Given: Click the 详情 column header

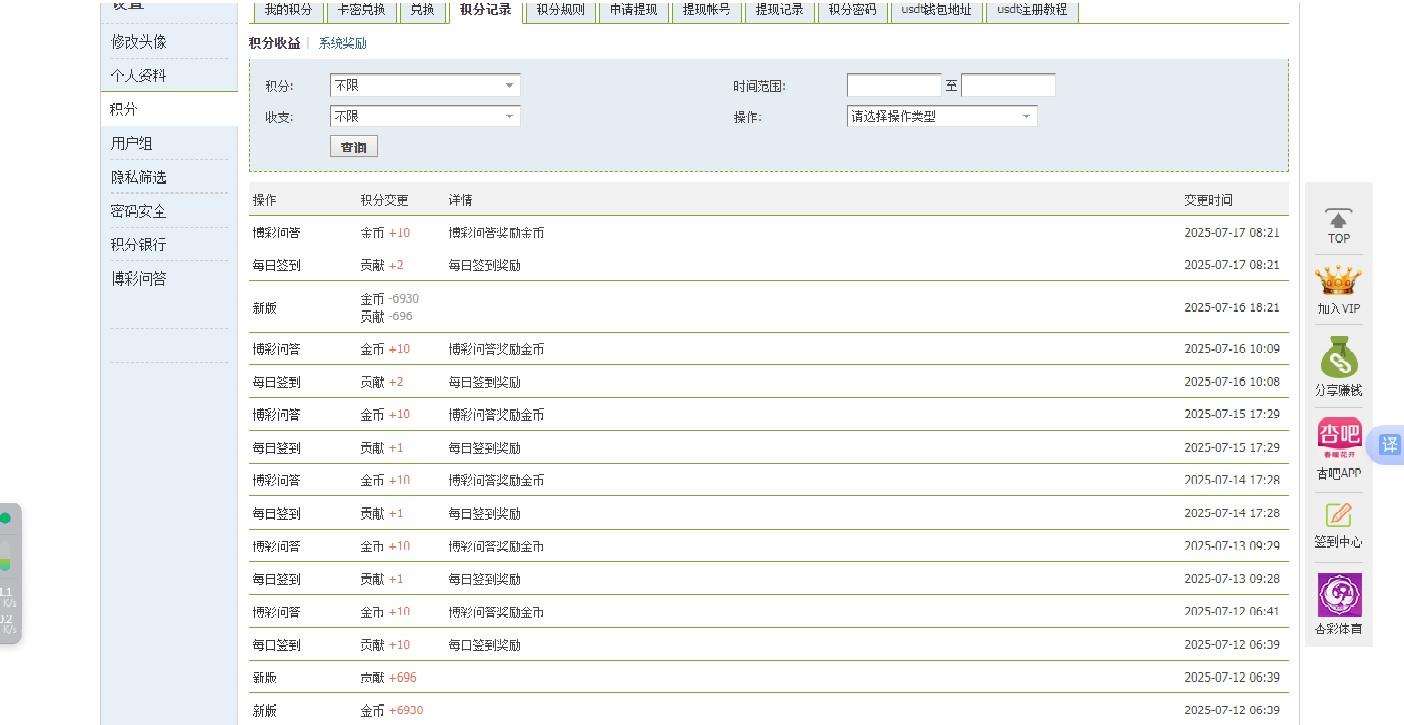Looking at the screenshot, I should point(460,200).
